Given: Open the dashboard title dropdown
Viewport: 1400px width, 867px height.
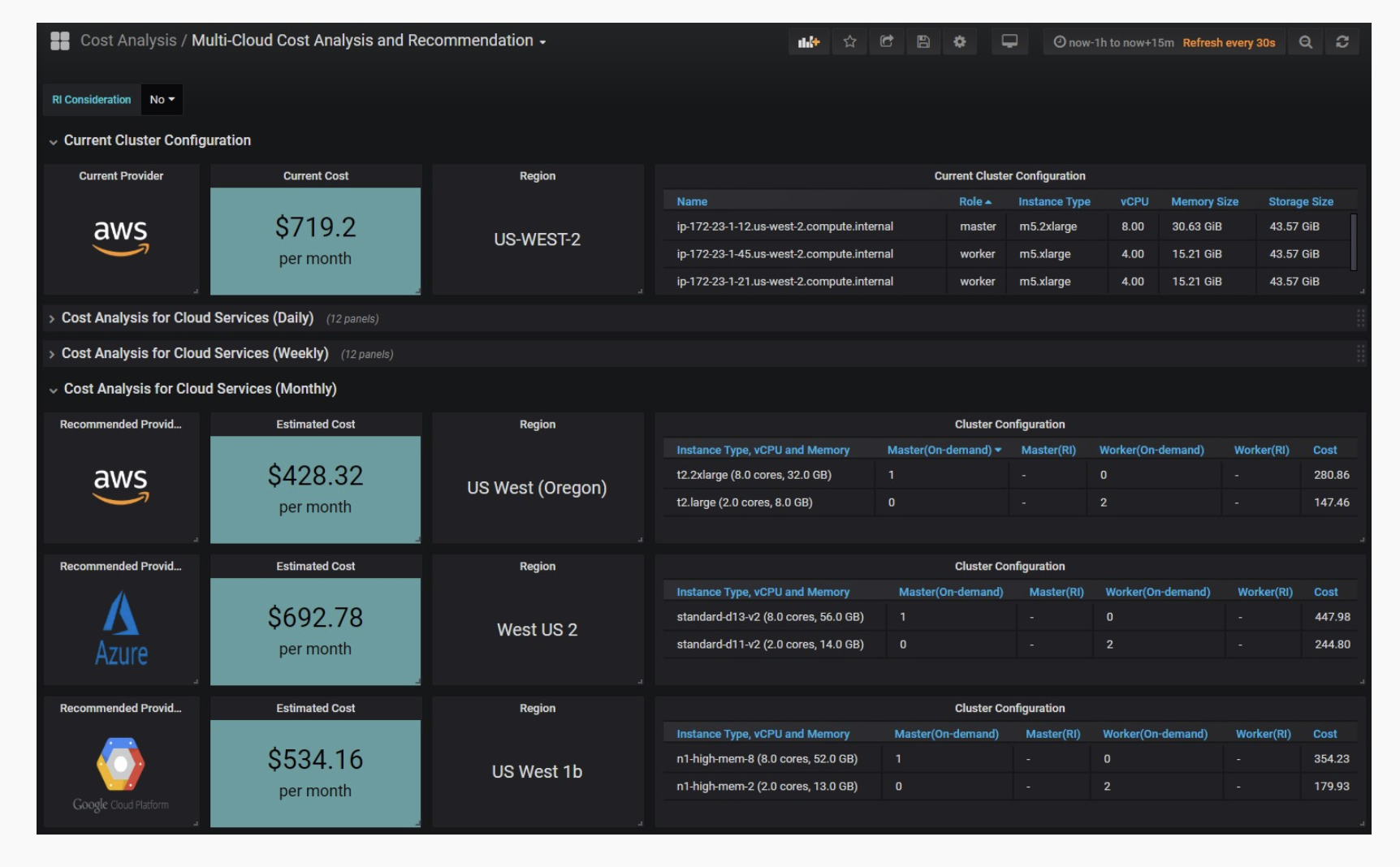Looking at the screenshot, I should click(369, 41).
